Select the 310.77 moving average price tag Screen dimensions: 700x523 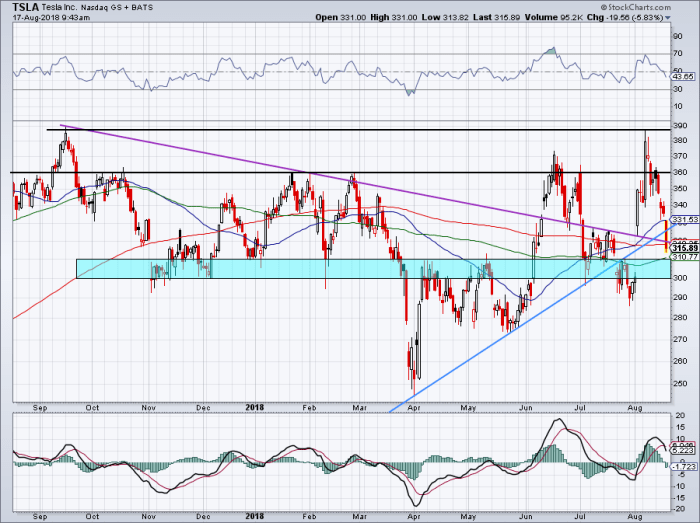point(685,257)
